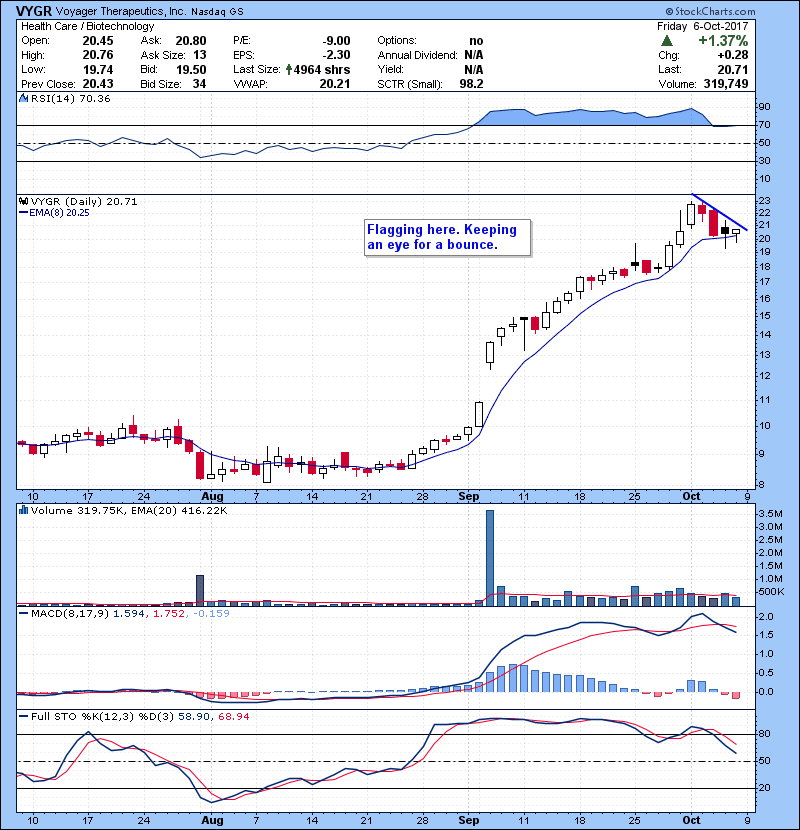Select the Voyager Therapeutics, Inc. company name
The image size is (800, 830).
(x=121, y=12)
